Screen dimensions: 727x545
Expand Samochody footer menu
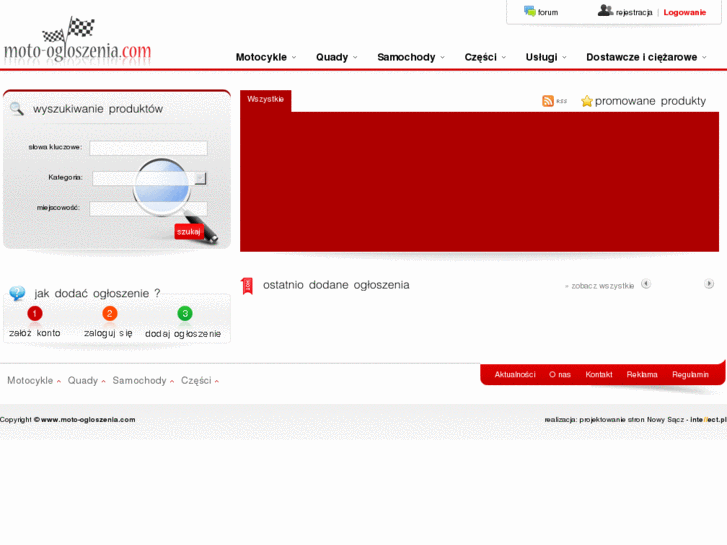(143, 380)
